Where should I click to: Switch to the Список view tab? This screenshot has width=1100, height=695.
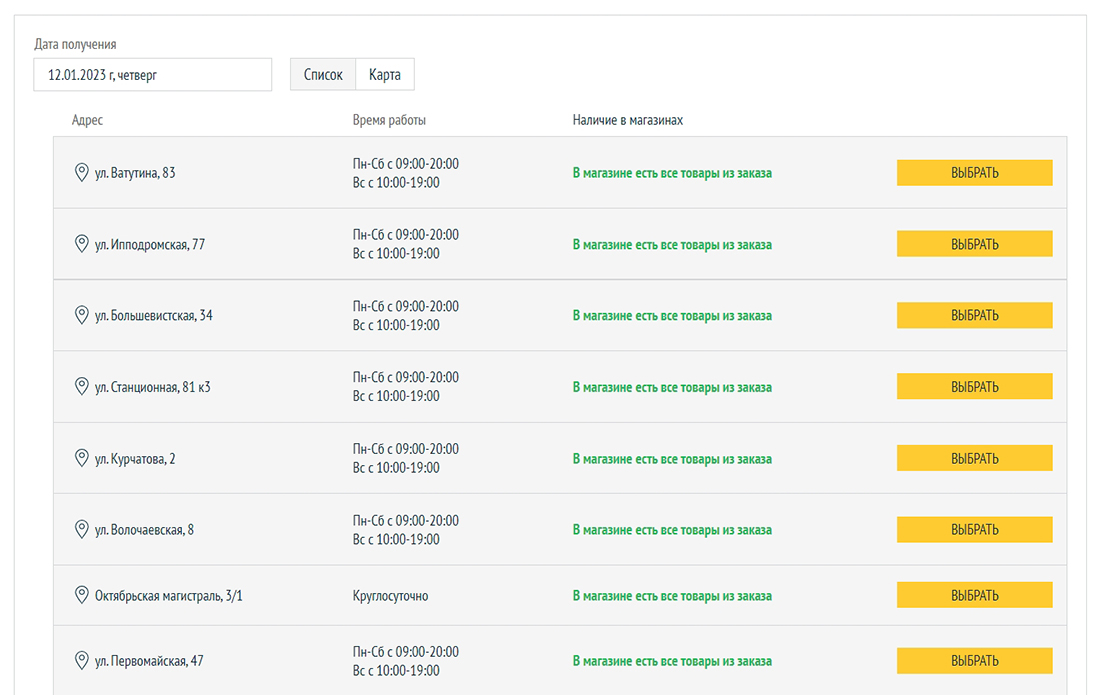[323, 75]
